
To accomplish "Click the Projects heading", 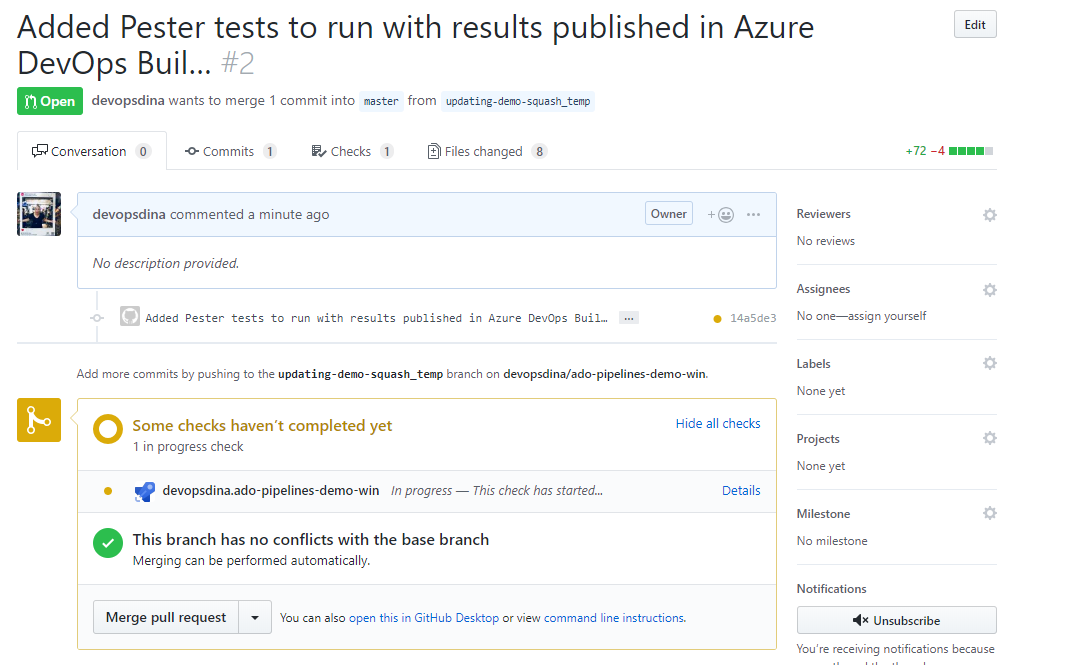I will 818,439.
